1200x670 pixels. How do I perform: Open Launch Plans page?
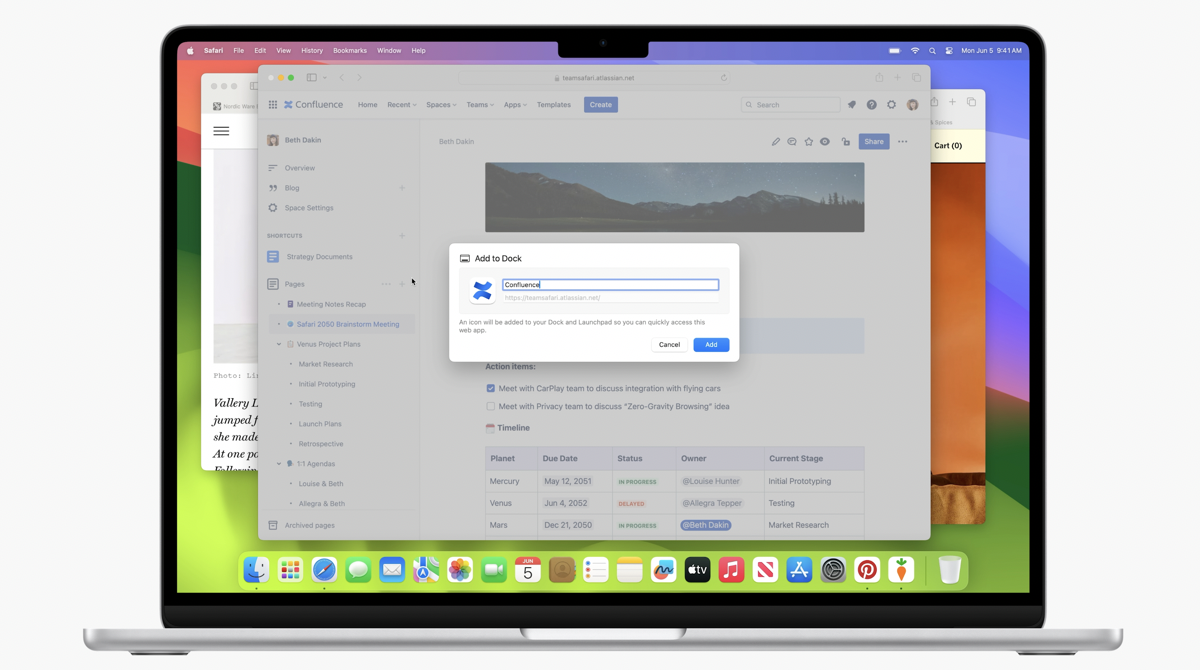point(320,424)
